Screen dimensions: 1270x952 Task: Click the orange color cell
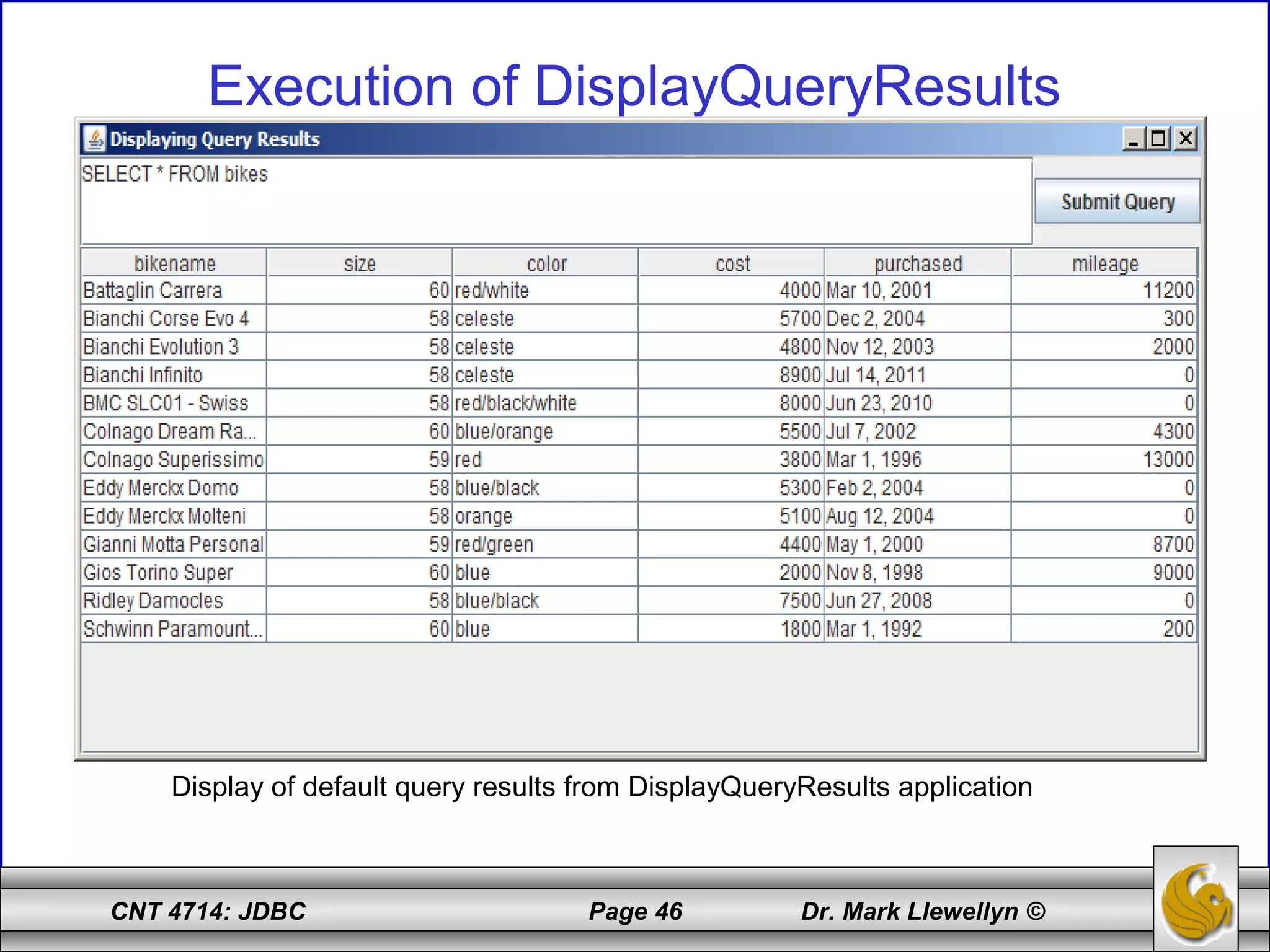click(x=546, y=516)
